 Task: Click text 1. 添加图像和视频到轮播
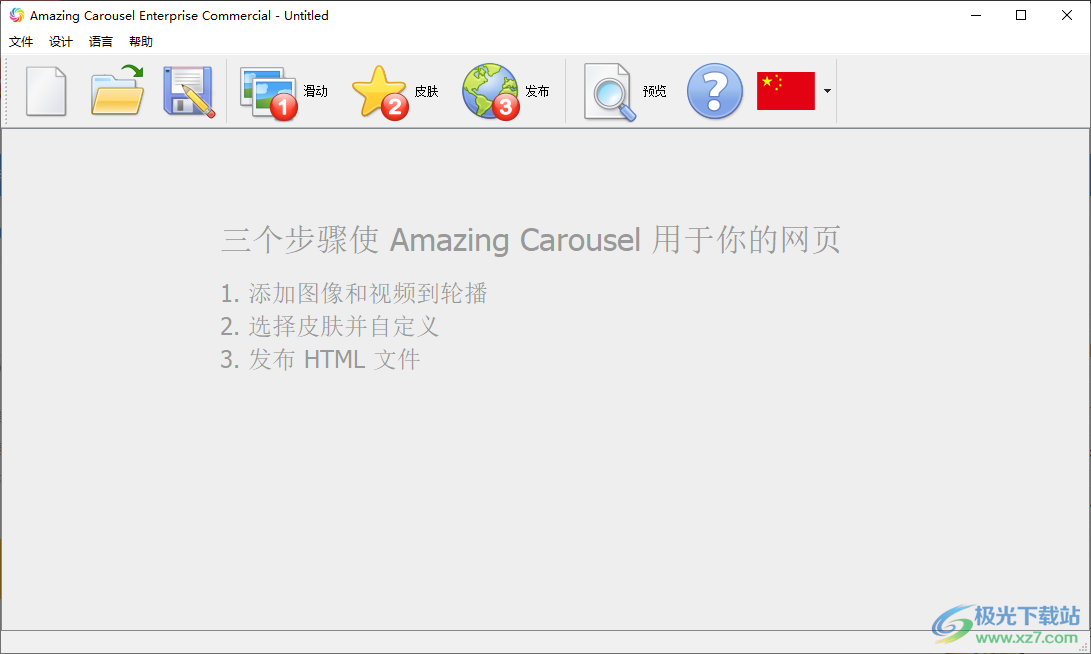[x=353, y=294]
